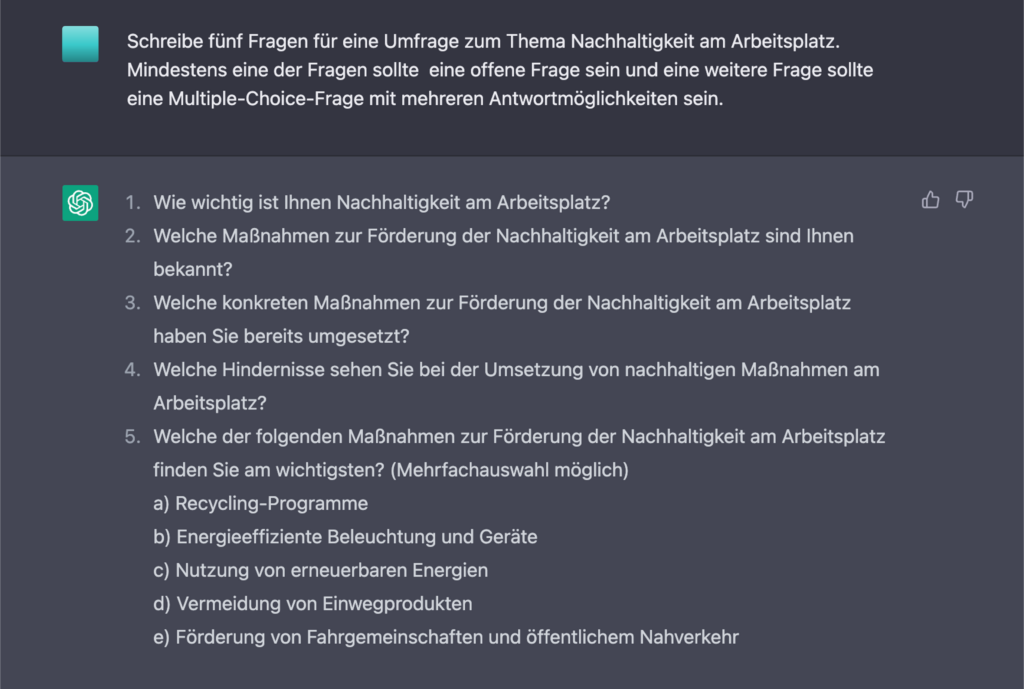
Task: Click the list number 5 marker
Action: pyautogui.click(x=133, y=436)
